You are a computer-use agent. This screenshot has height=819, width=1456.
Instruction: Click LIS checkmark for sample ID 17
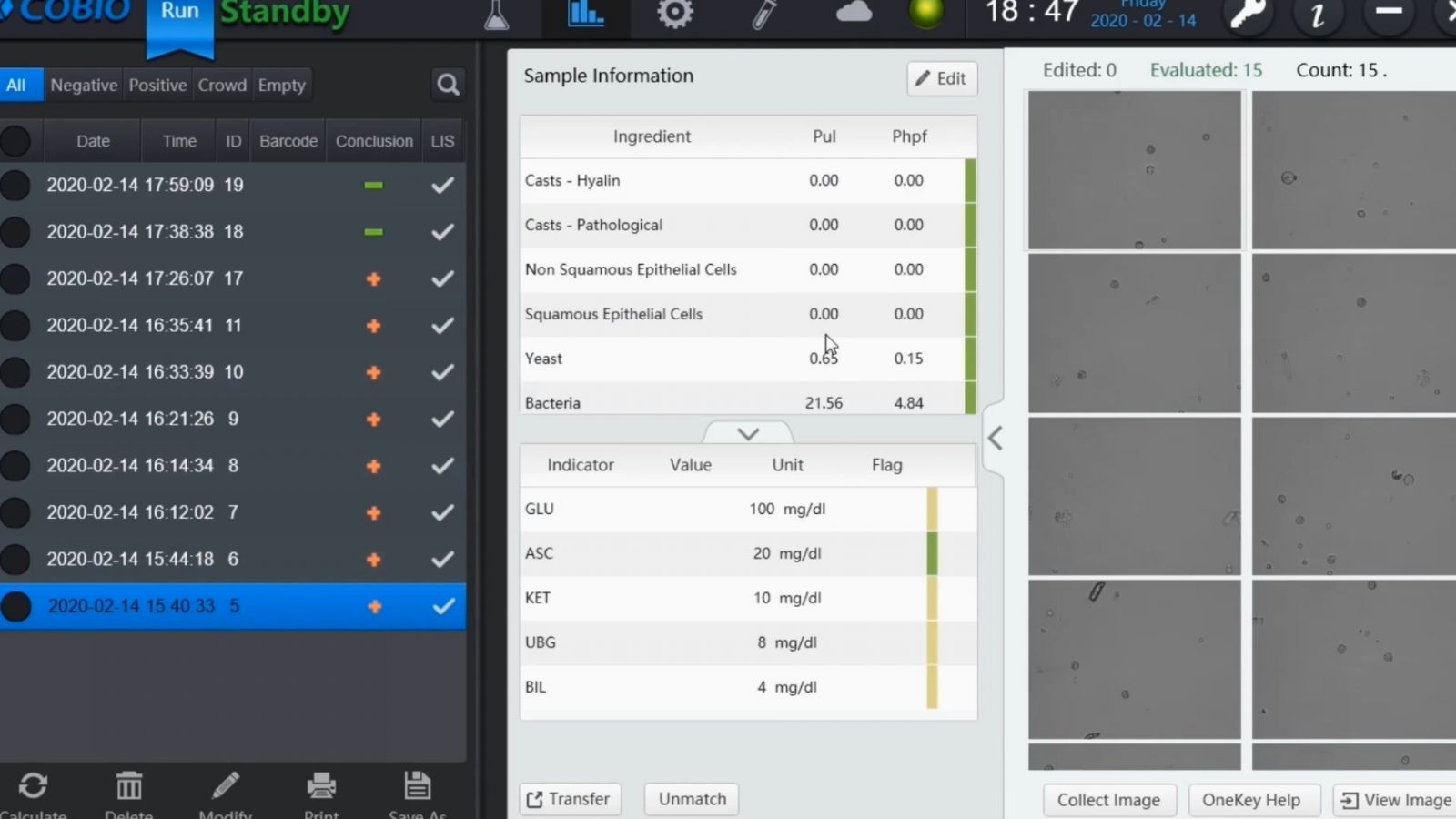tap(442, 279)
